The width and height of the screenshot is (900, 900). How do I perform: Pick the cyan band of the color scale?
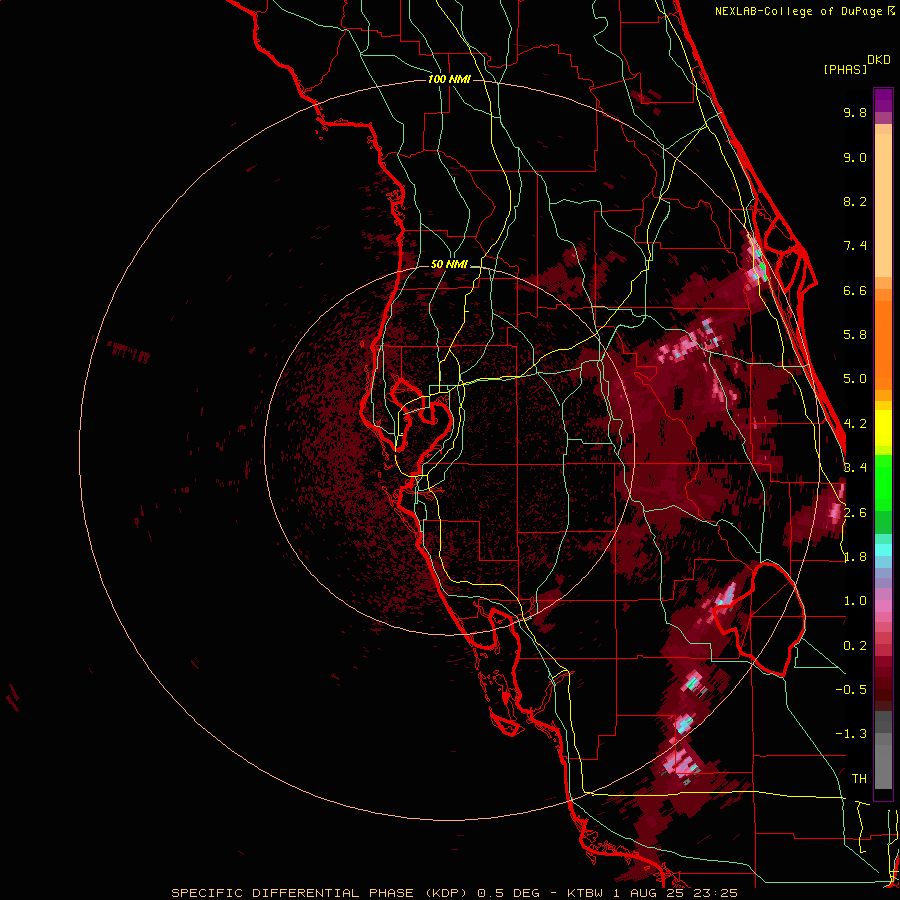click(x=883, y=549)
